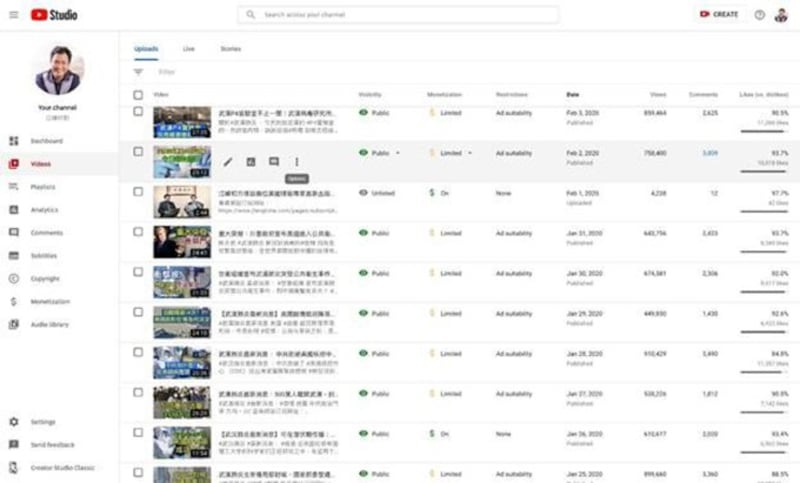The image size is (800, 483).
Task: Click the search across your channel field
Action: click(400, 15)
